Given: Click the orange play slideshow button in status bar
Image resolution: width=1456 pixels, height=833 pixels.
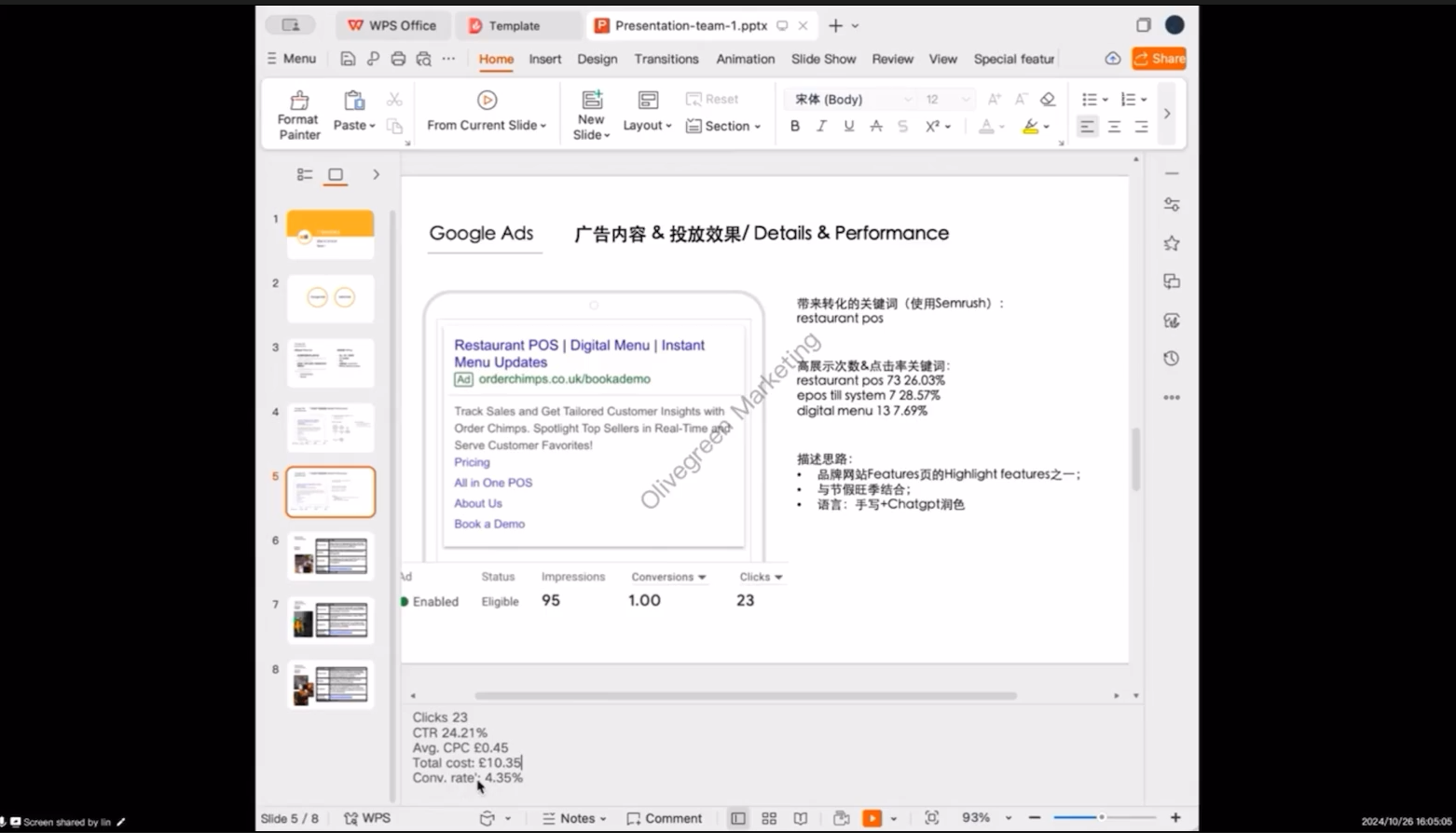Looking at the screenshot, I should click(872, 818).
